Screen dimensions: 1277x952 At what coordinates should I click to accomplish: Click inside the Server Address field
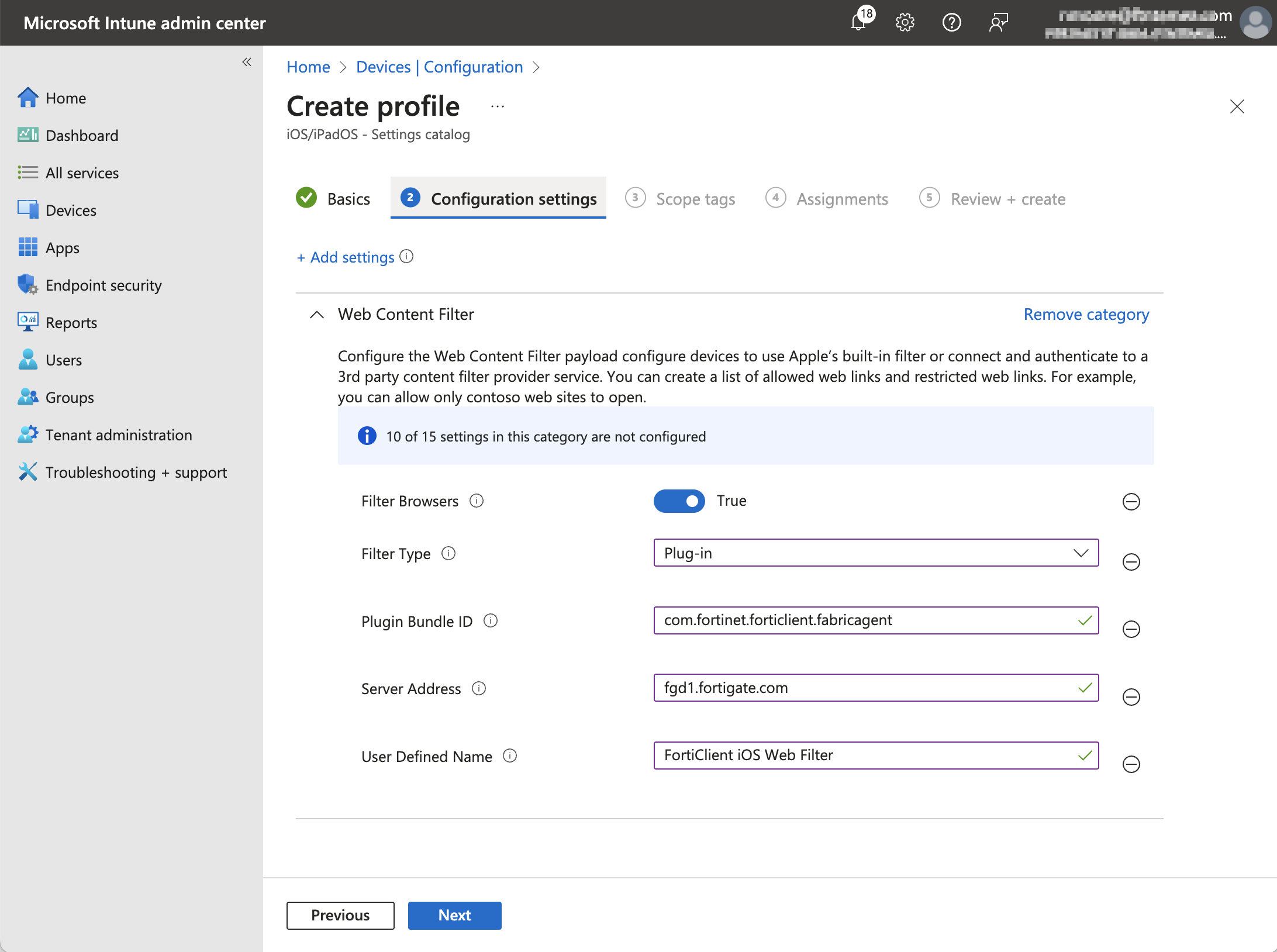[848, 688]
